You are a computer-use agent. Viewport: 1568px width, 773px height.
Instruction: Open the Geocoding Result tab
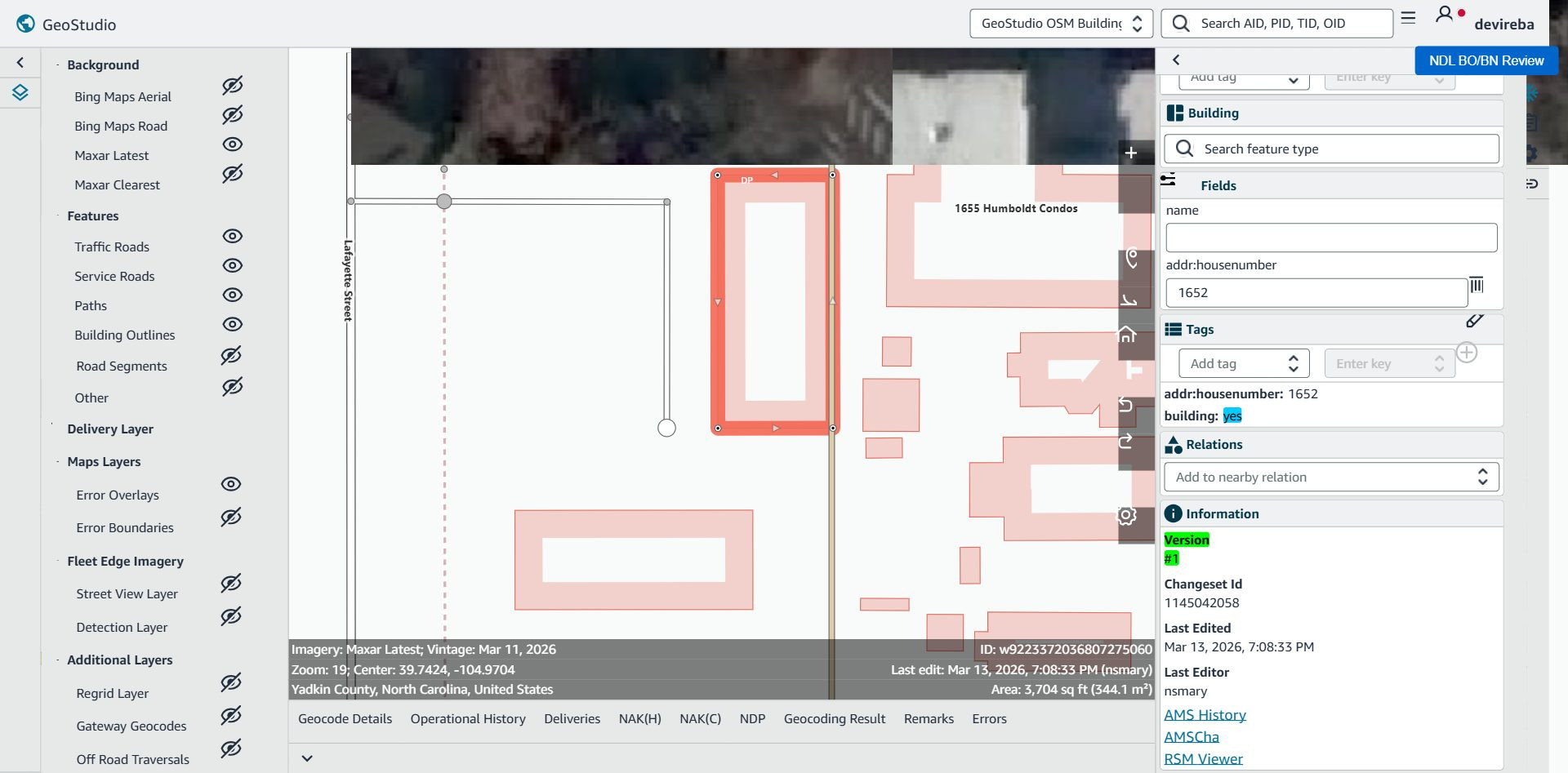click(x=835, y=719)
